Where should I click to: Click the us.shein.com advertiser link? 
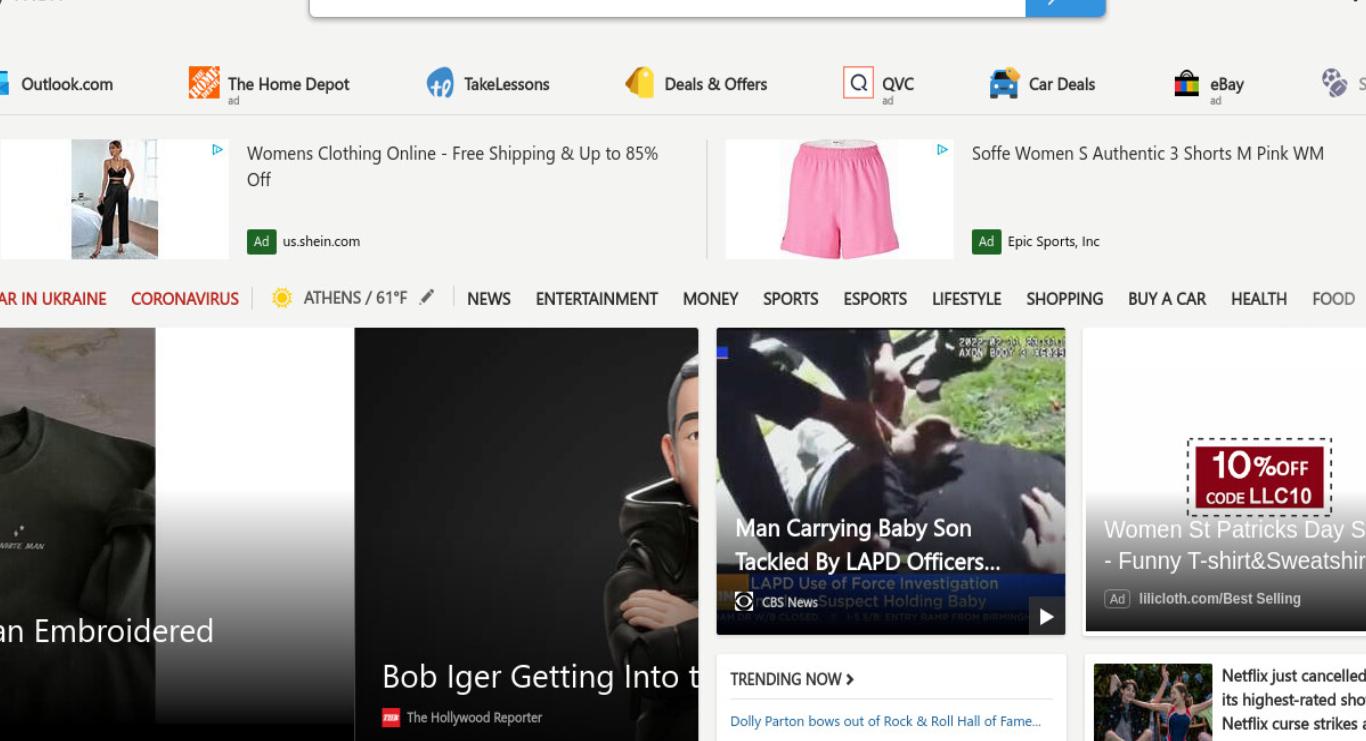[321, 241]
